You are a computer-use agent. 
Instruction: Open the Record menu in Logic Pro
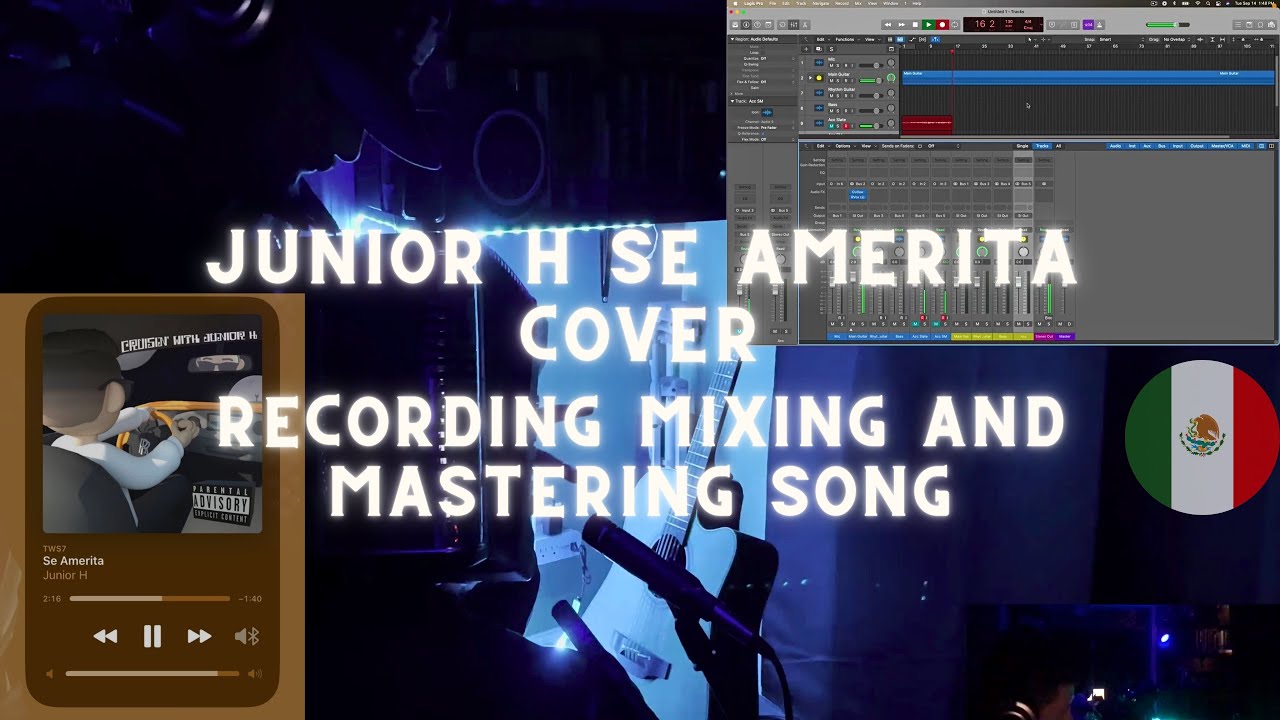pyautogui.click(x=842, y=4)
